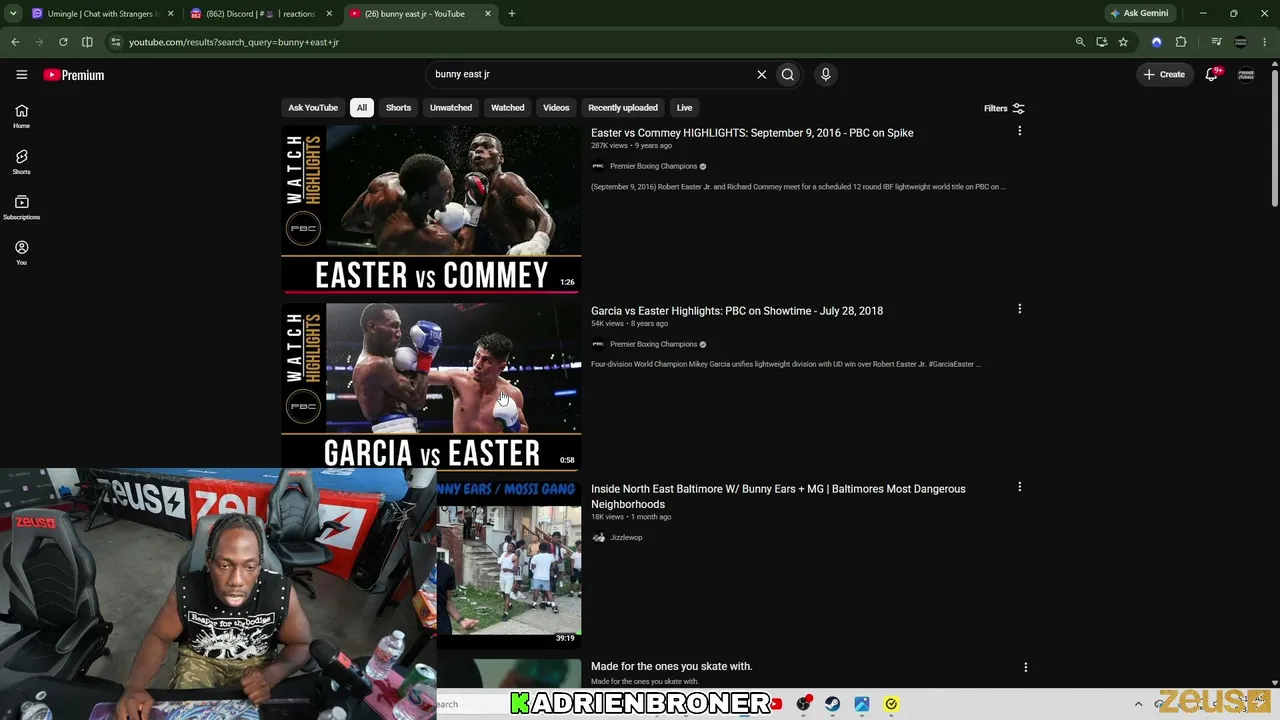This screenshot has width=1280, height=720.
Task: Open more options for Easter vs Commey video
Action: pyautogui.click(x=1019, y=131)
